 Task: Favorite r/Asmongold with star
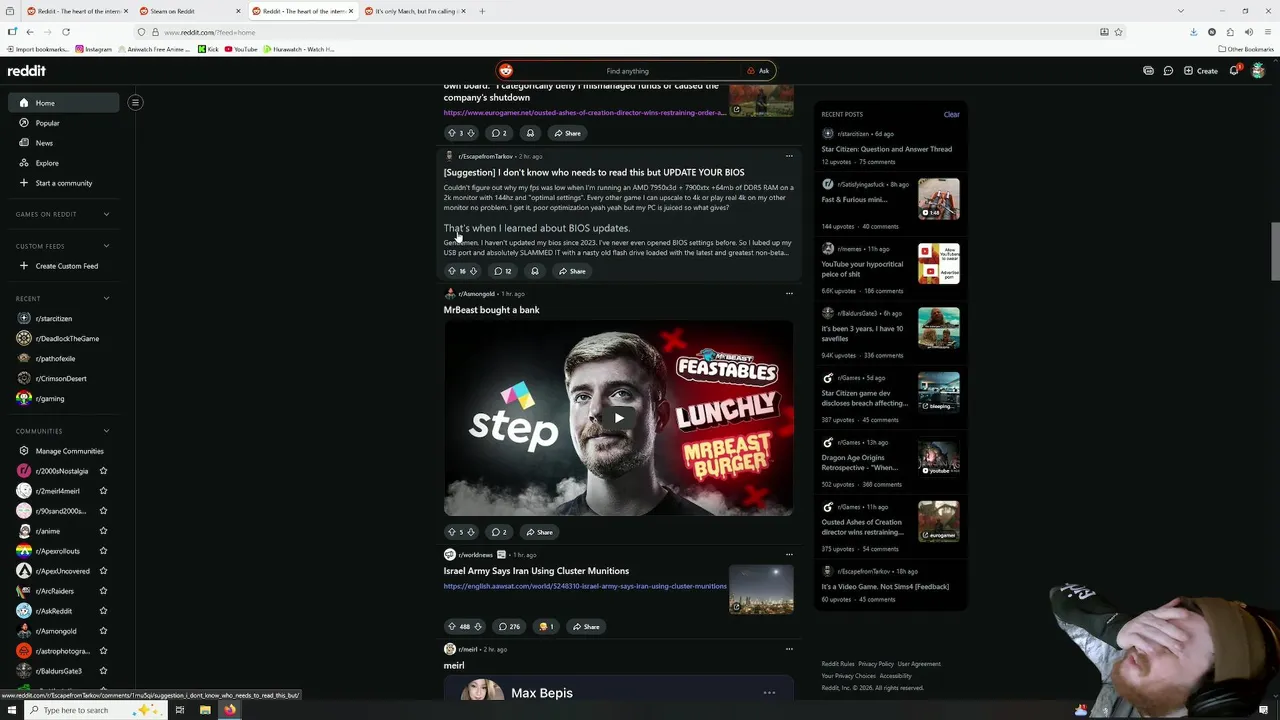click(103, 631)
